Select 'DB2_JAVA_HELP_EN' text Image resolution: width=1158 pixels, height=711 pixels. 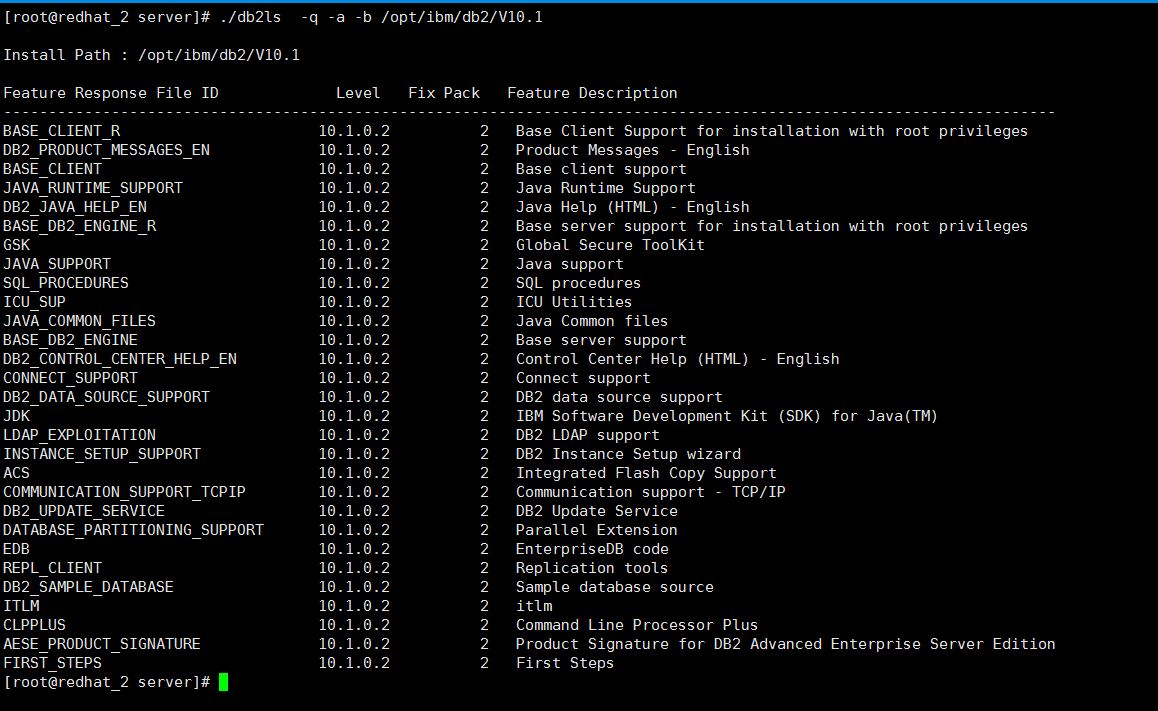[x=75, y=207]
